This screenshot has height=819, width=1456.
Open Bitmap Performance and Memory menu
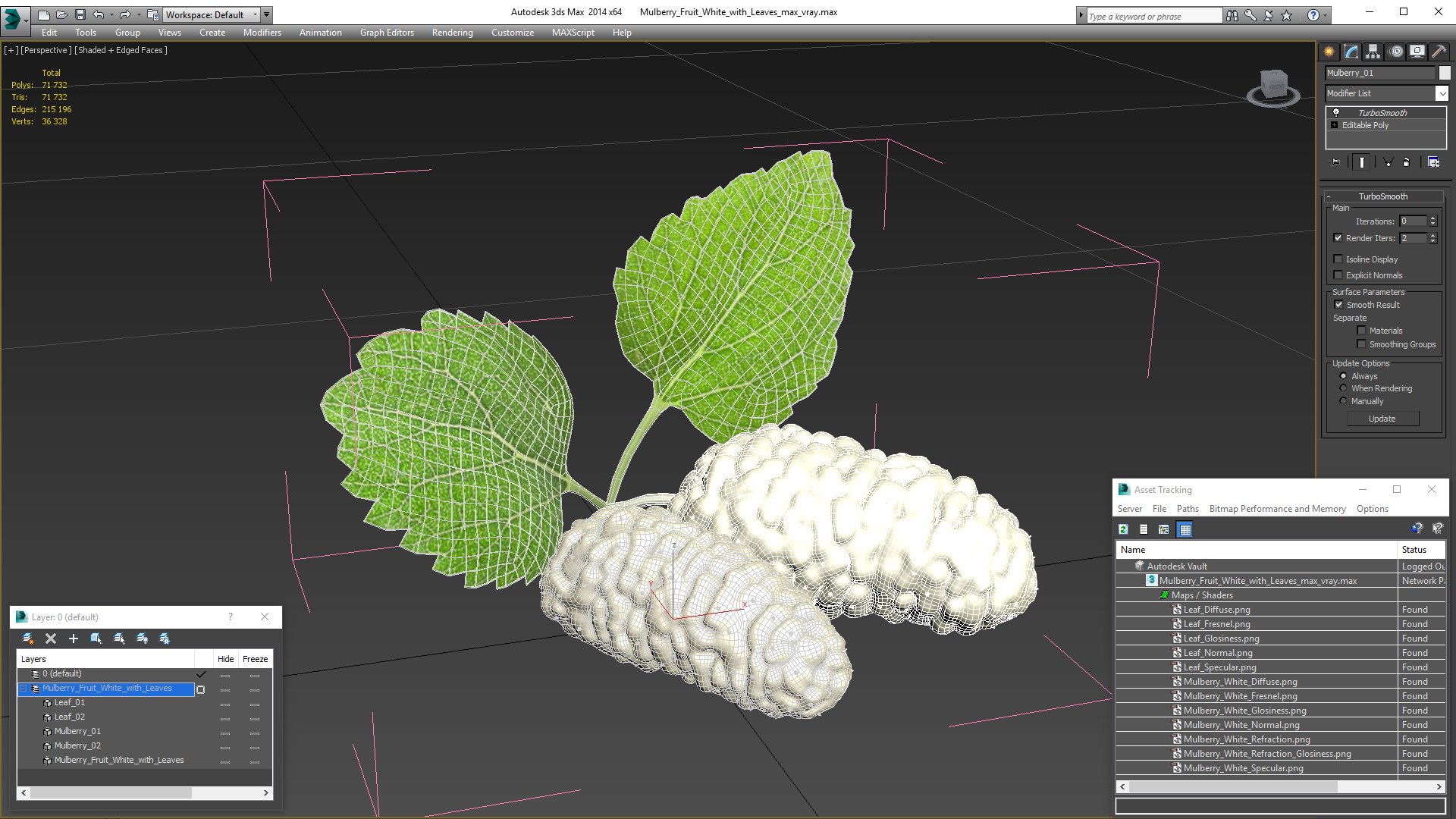pos(1278,509)
